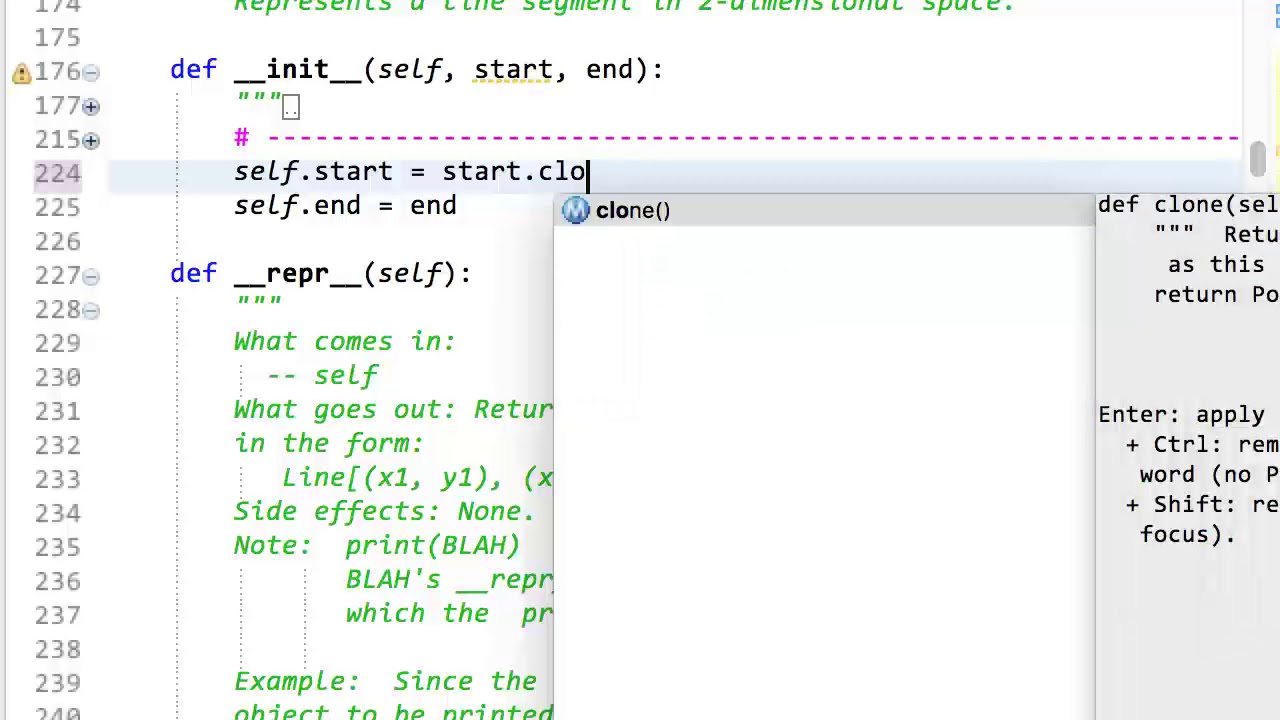Screen dimensions: 1280x720
Task: Click the 'in the form:' docstring line
Action: (x=328, y=443)
